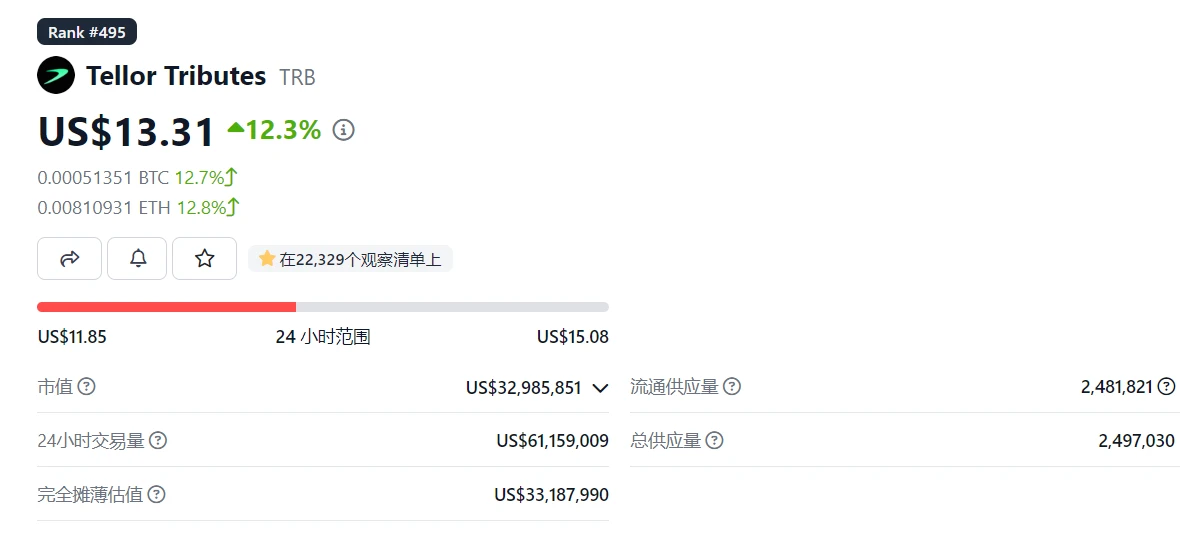Viewport: 1199px width, 544px height.
Task: Click the Tellor Tributes coin name
Action: pyautogui.click(x=176, y=76)
